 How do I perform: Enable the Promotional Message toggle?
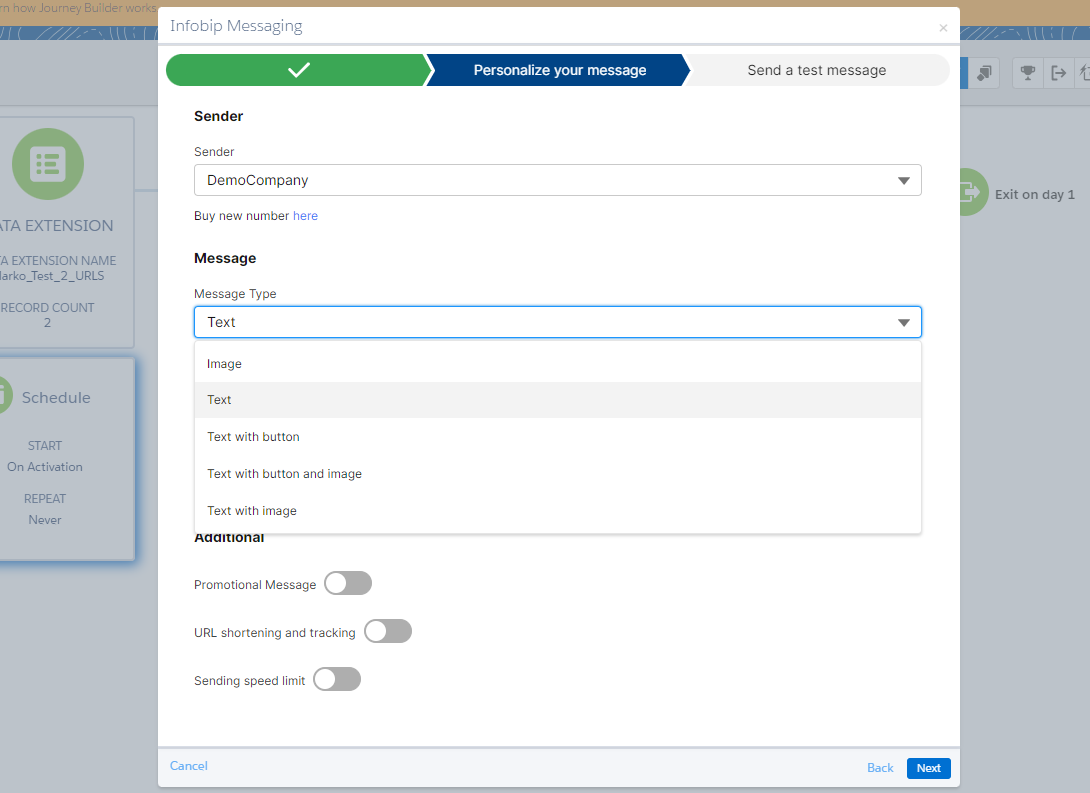click(x=348, y=583)
